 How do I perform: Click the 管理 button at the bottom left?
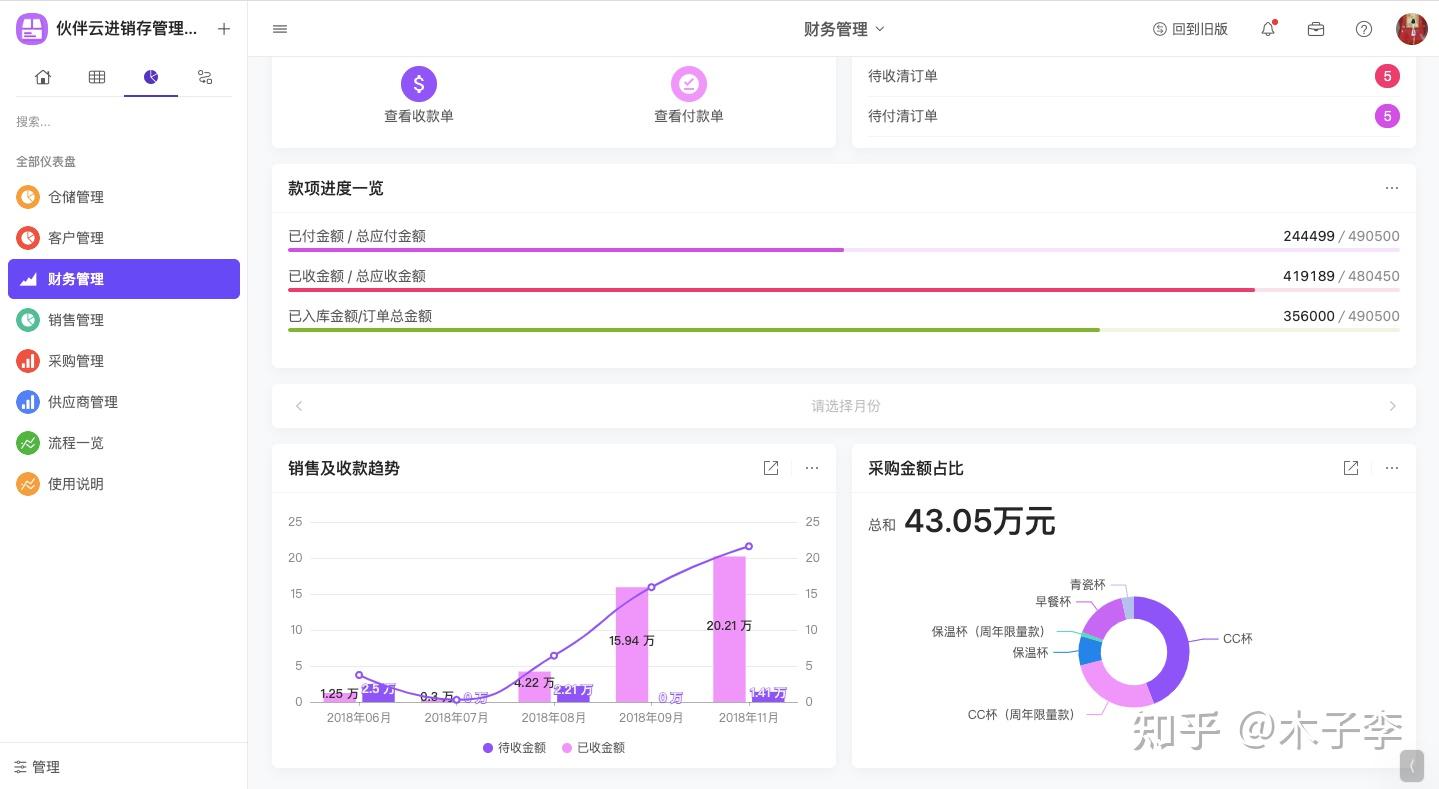coord(35,767)
